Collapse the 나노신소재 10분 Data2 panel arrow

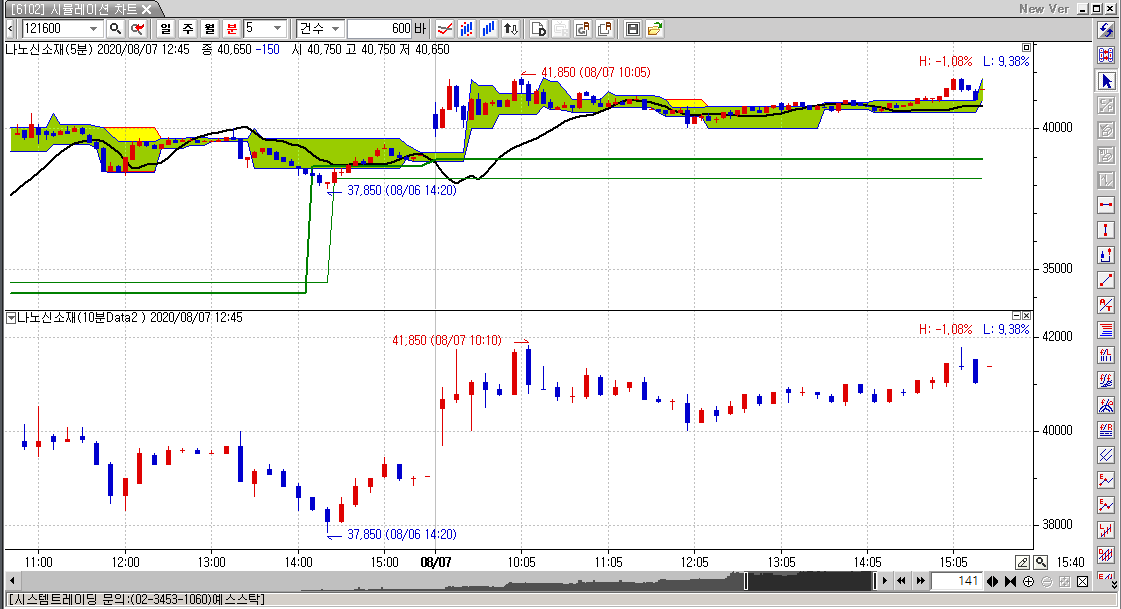tap(11, 318)
